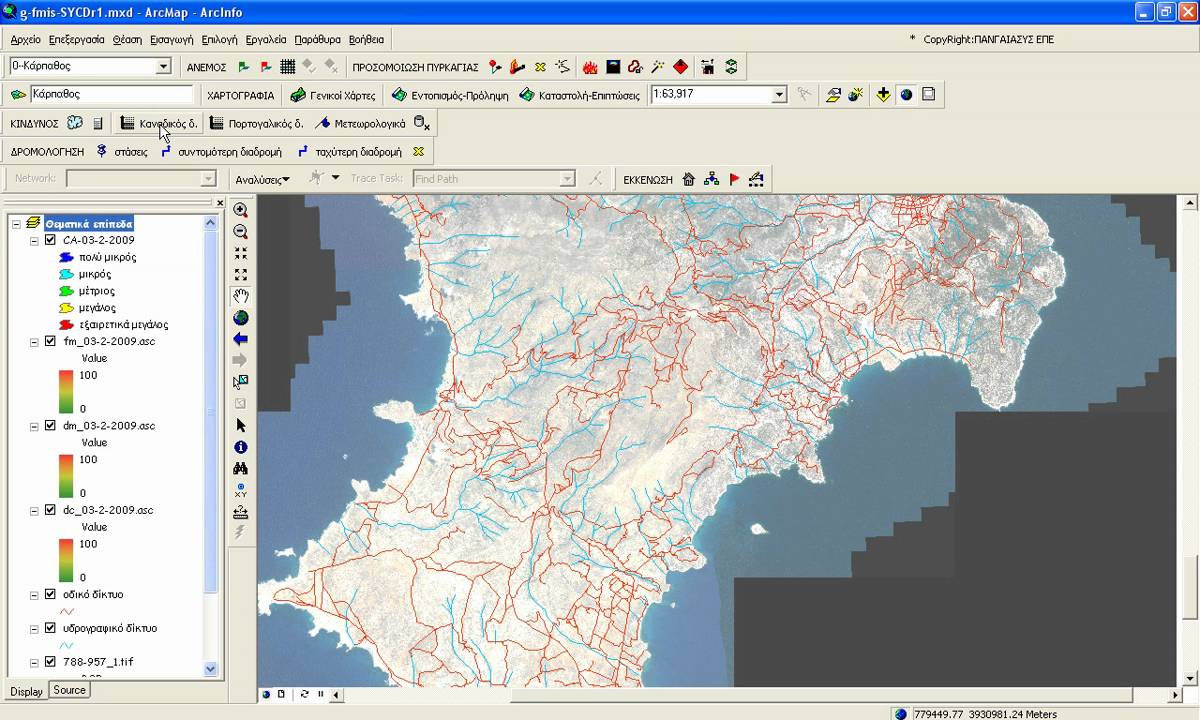This screenshot has width=1200, height=720.
Task: Select the Zoom Out tool
Action: tap(240, 232)
